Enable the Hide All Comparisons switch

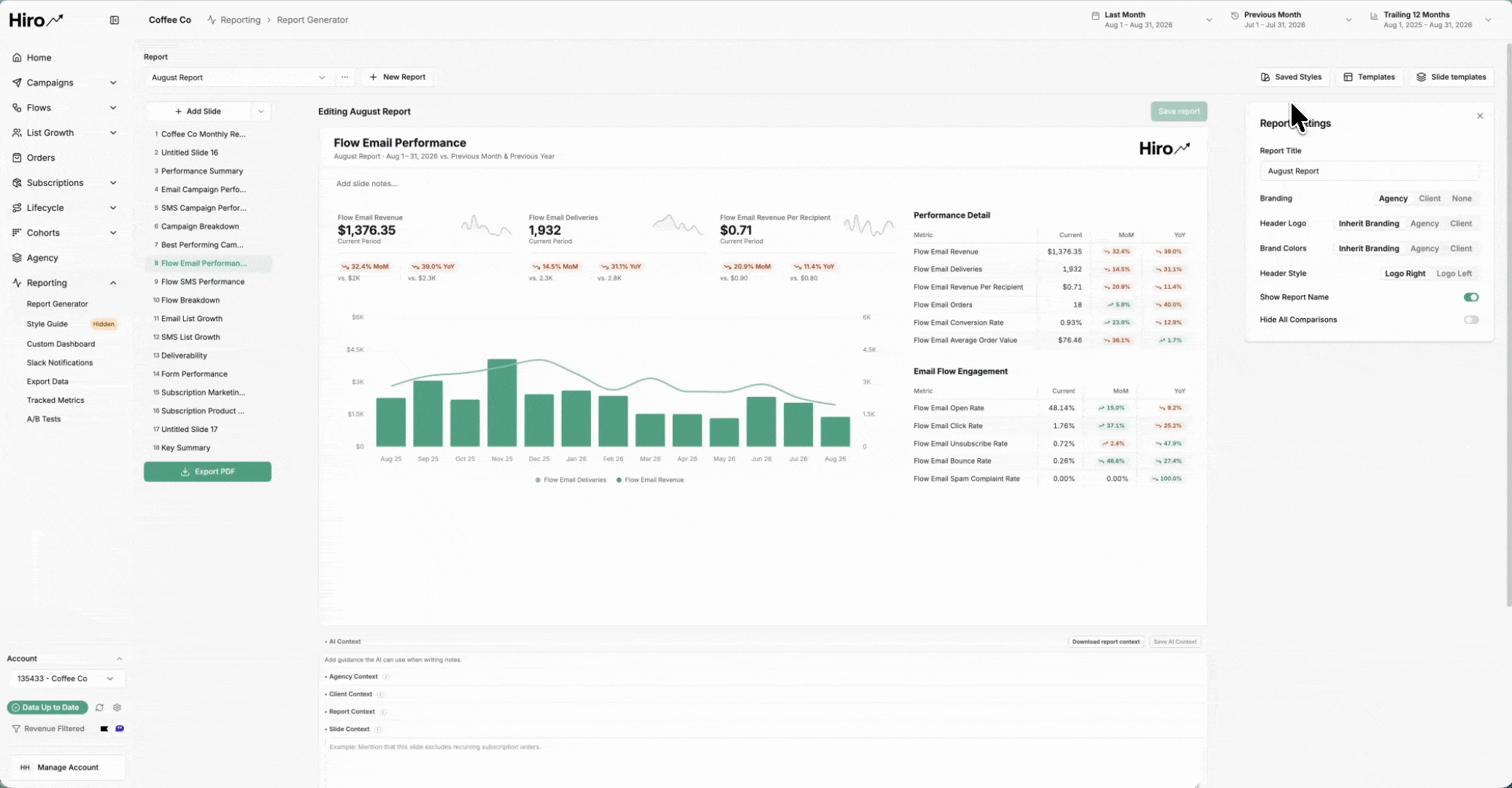coord(1471,320)
